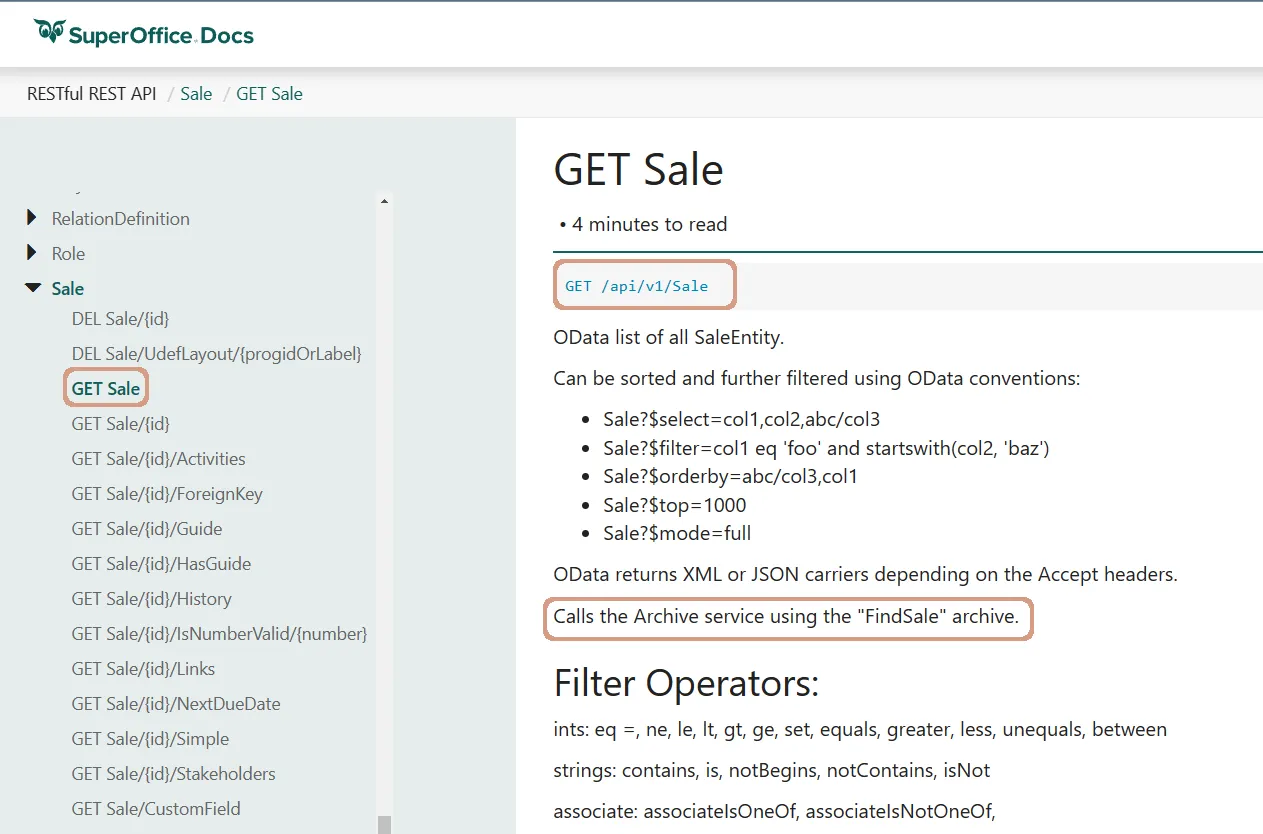The image size is (1263, 834).
Task: Go to Sale breadcrumb link
Action: pos(196,94)
